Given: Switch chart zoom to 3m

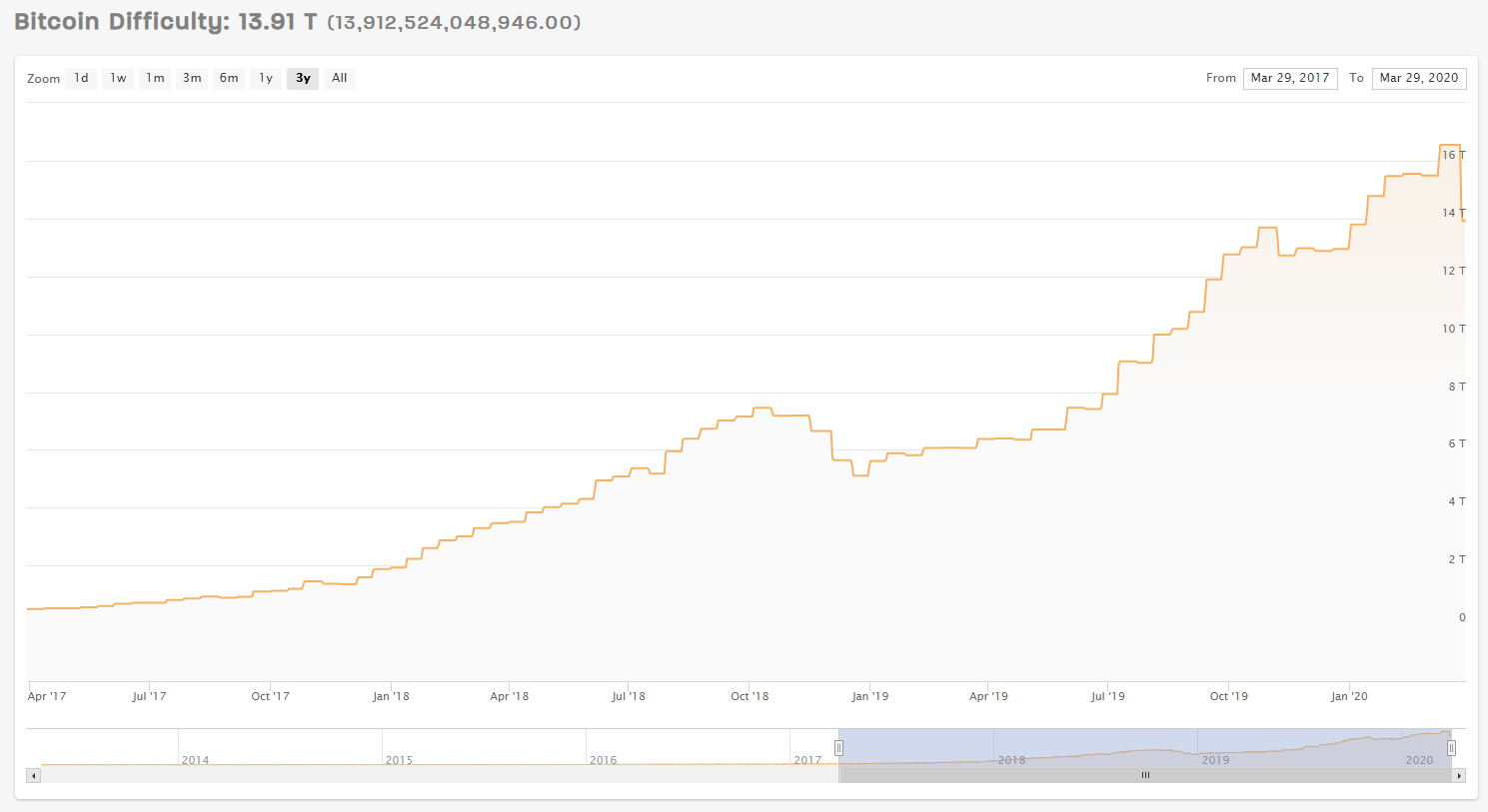Looking at the screenshot, I should [192, 78].
